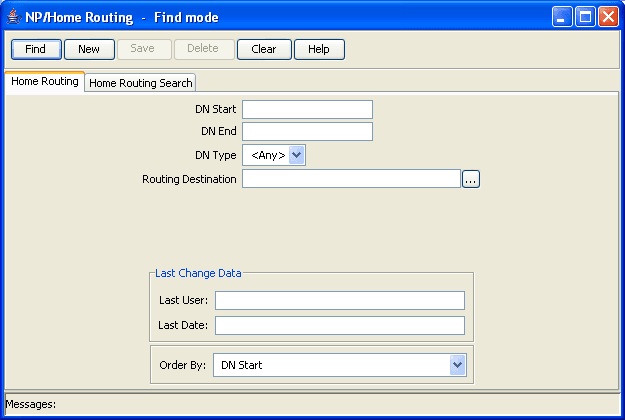The image size is (625, 420).
Task: Click the DN Type label
Action: point(216,155)
